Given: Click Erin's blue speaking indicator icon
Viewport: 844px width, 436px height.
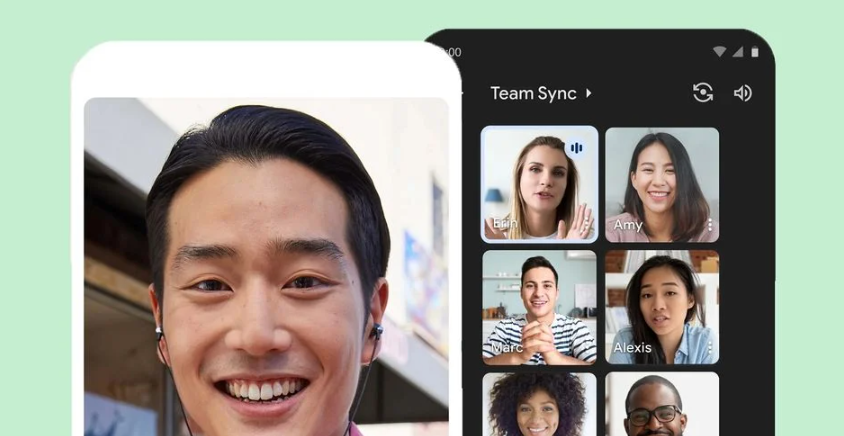Looking at the screenshot, I should (576, 148).
